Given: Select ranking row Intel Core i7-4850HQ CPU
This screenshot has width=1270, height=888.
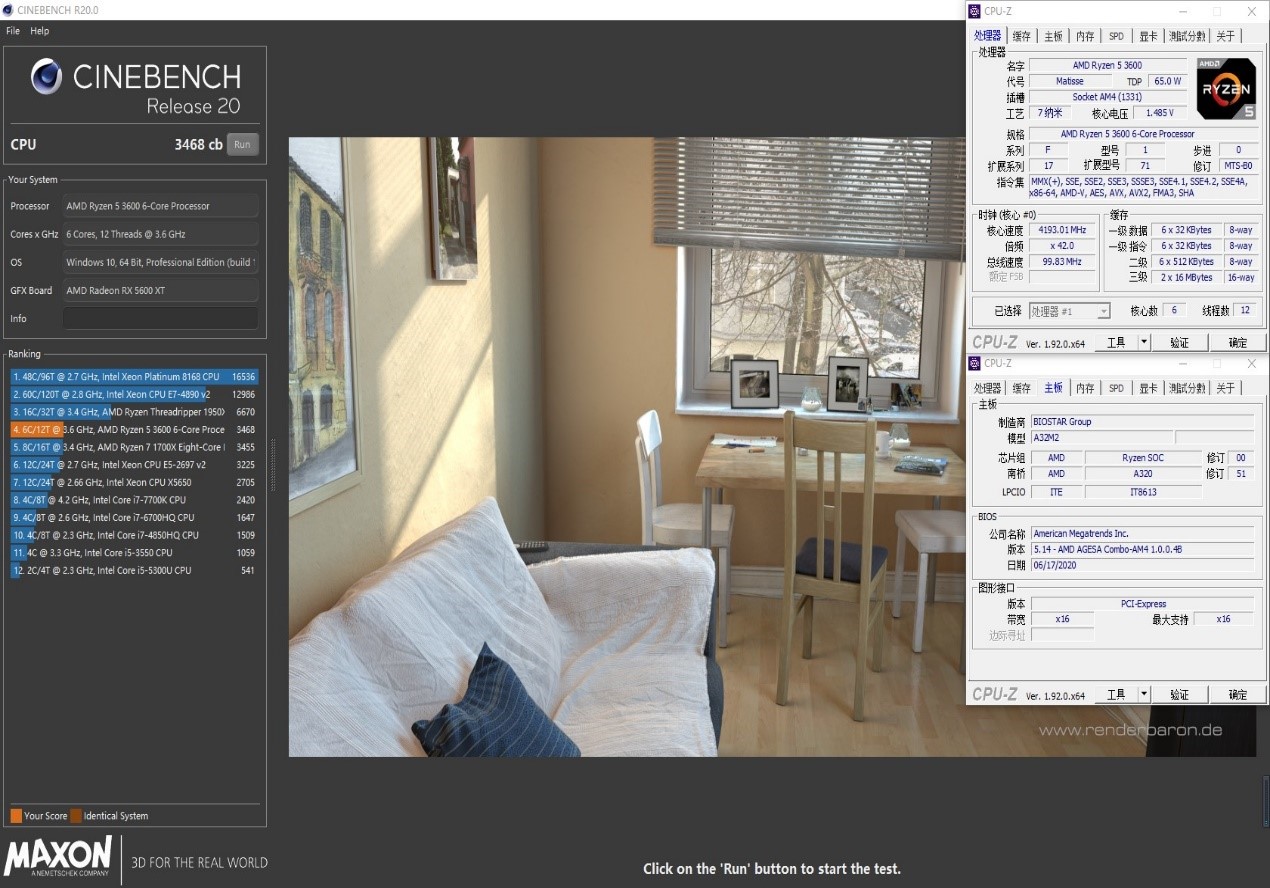Looking at the screenshot, I should click(x=134, y=535).
